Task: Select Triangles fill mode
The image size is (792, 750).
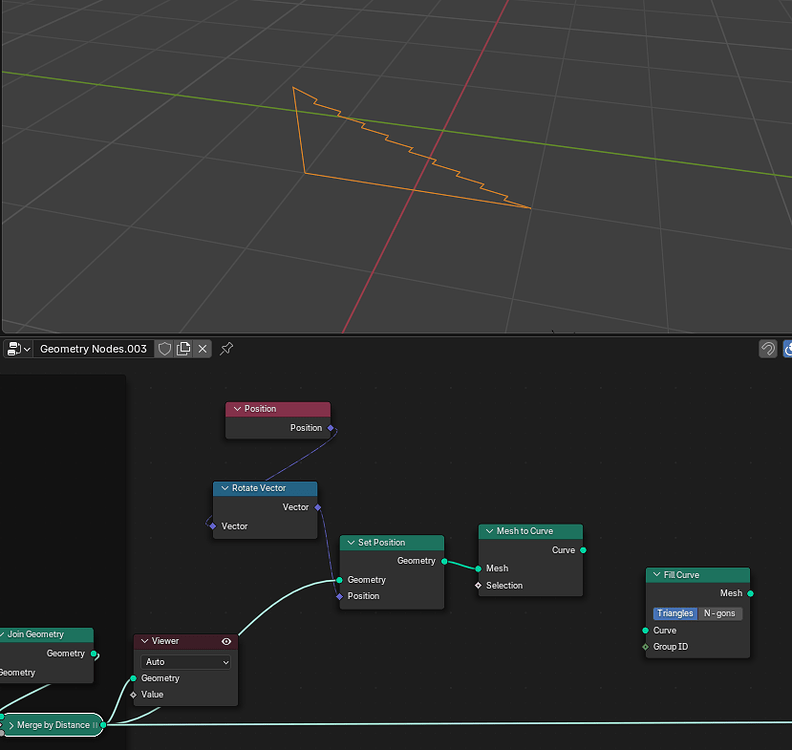Action: [675, 614]
